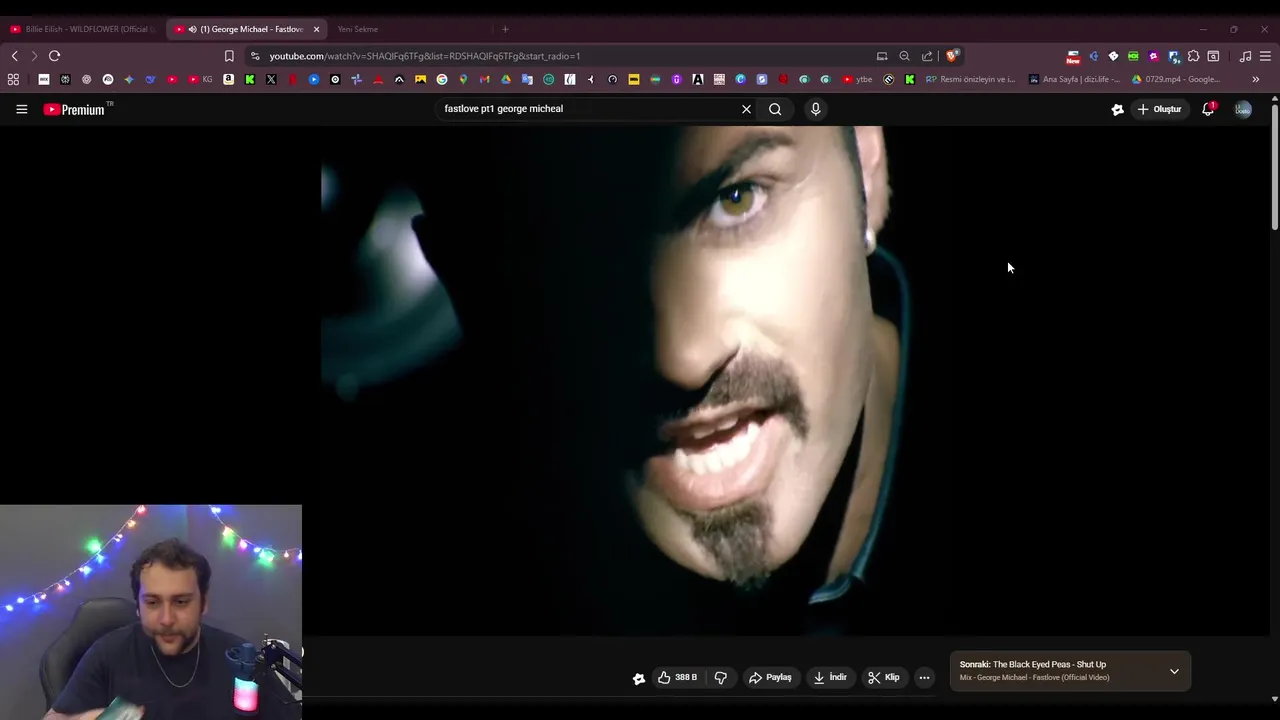1280x720 pixels.
Task: Open YouTube notifications bell
Action: (1208, 109)
